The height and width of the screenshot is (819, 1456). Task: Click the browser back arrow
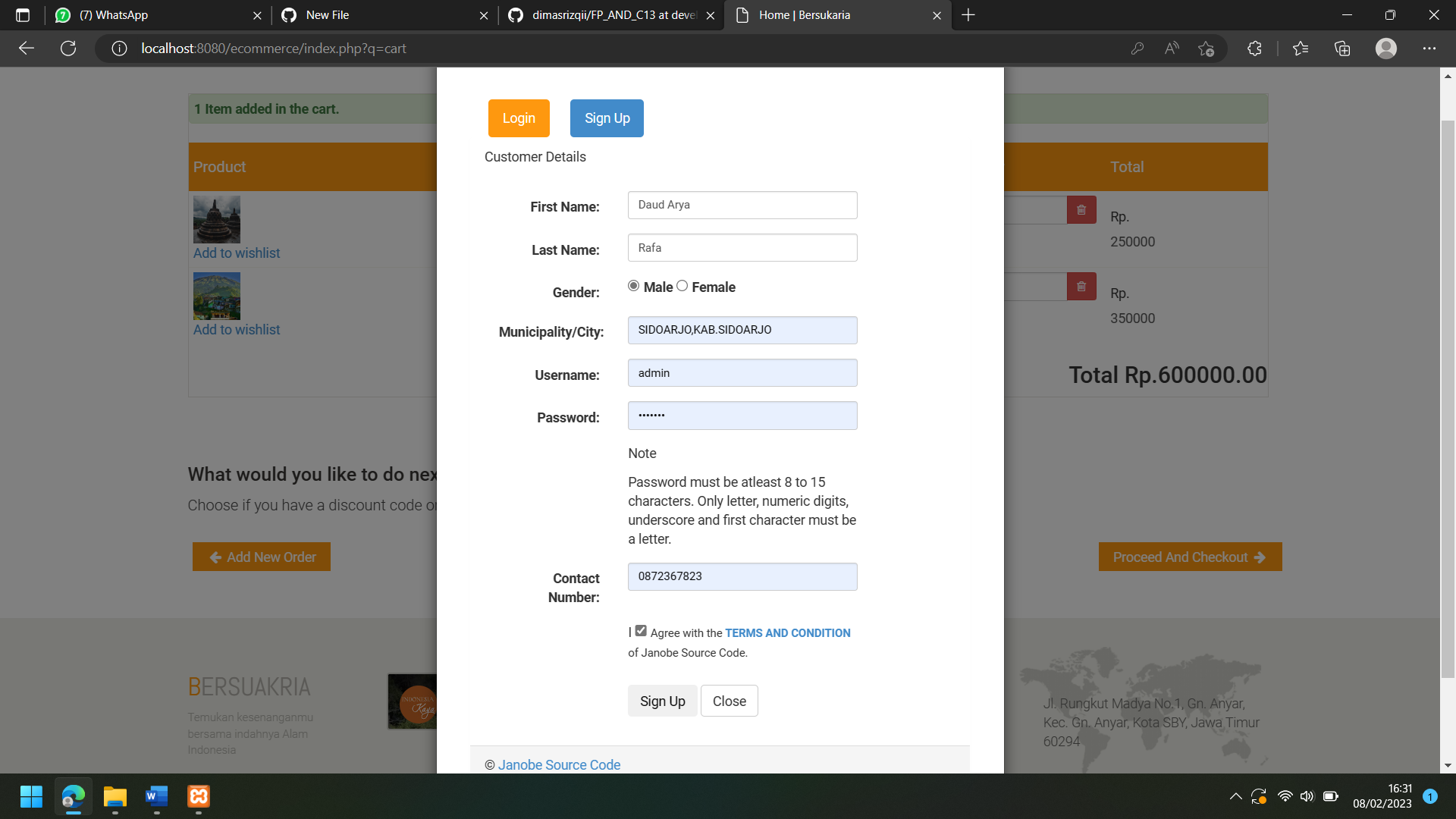pos(26,48)
